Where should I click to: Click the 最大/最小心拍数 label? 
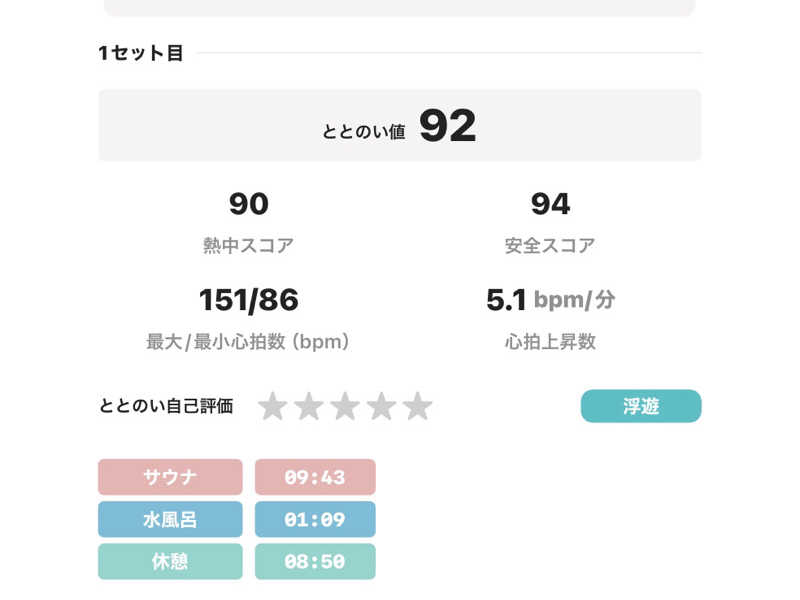pos(248,342)
